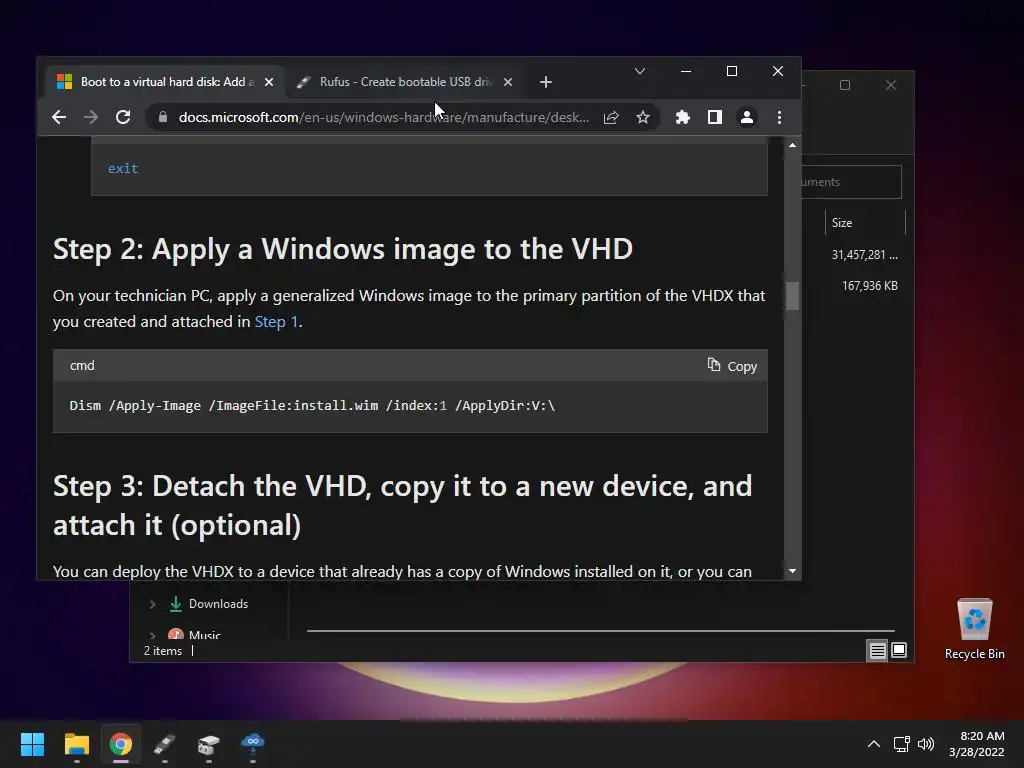Viewport: 1024px width, 768px height.
Task: Close the Boot to a virtual hard disk tab
Action: pos(268,82)
